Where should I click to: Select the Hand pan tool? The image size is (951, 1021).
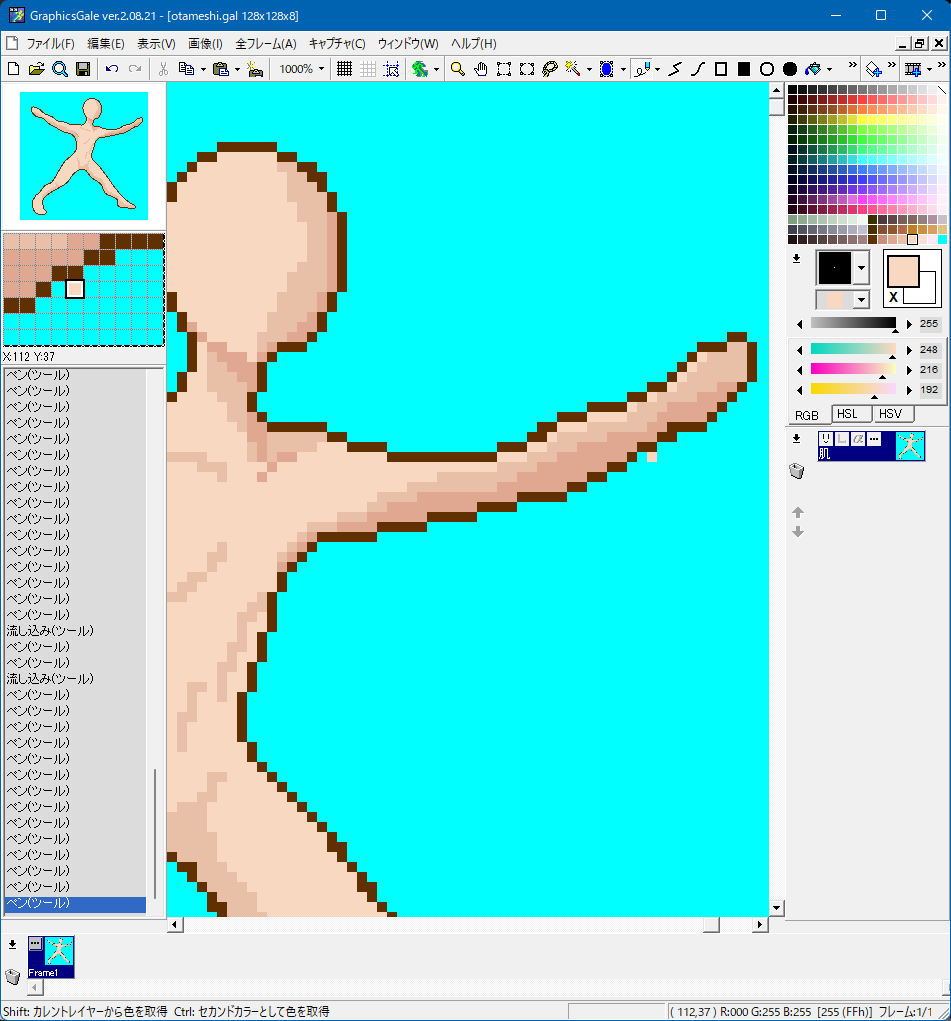480,69
